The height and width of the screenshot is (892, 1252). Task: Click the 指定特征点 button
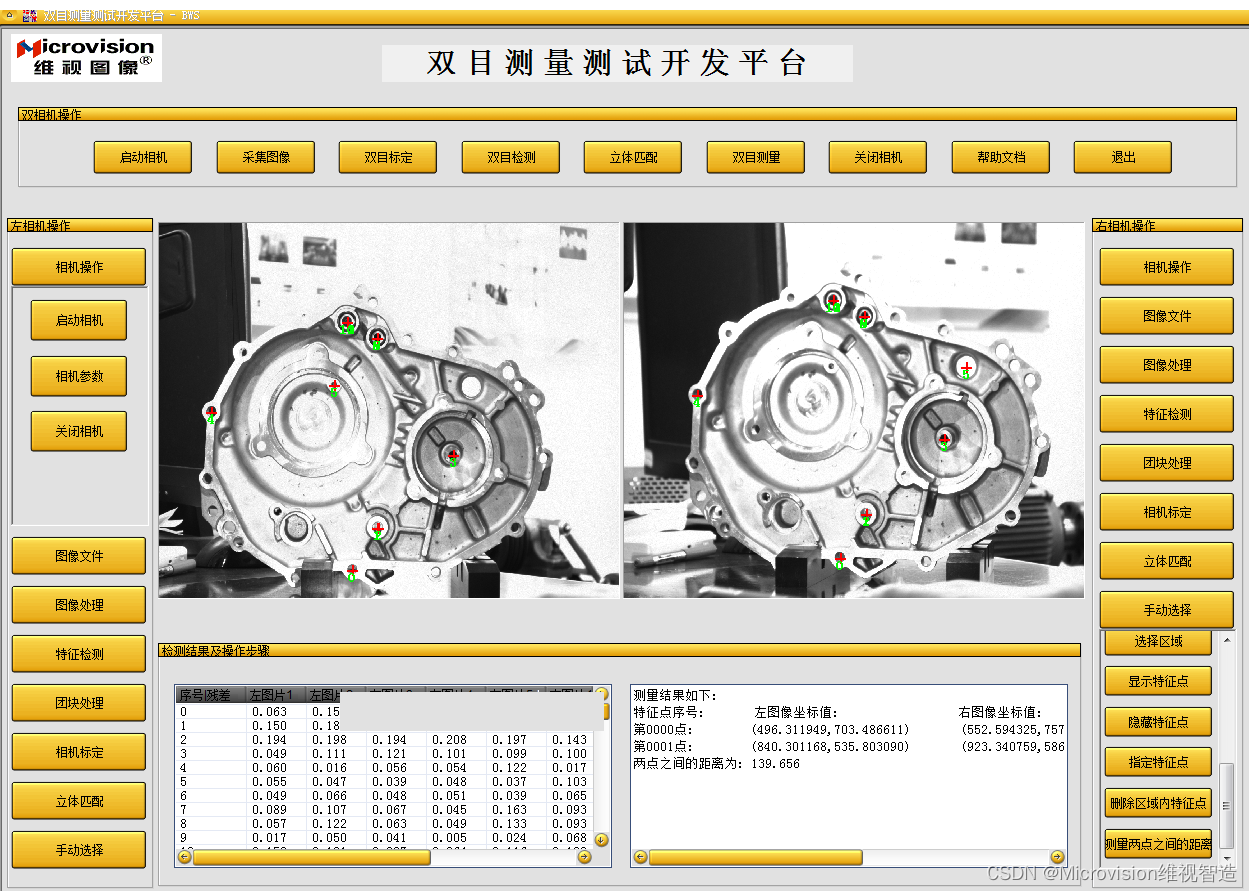(1158, 762)
